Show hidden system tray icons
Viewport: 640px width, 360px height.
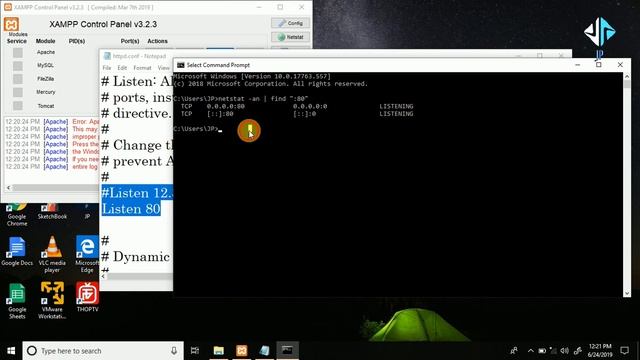531,351
